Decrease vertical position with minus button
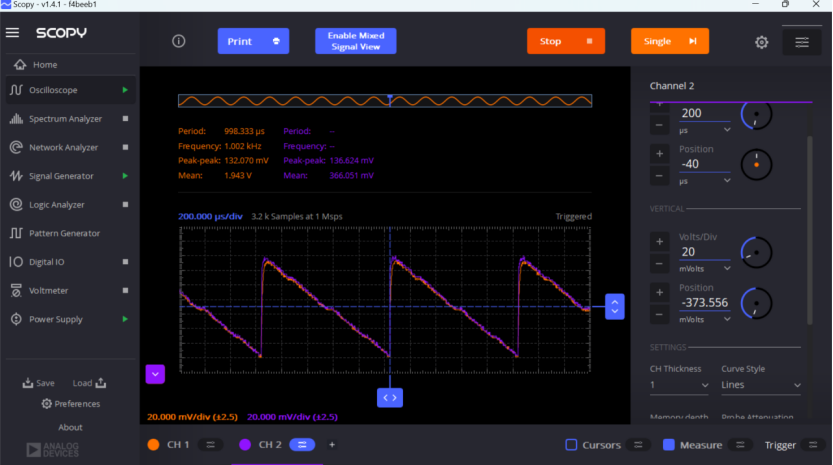Viewport: 833px width, 465px height. [x=659, y=315]
